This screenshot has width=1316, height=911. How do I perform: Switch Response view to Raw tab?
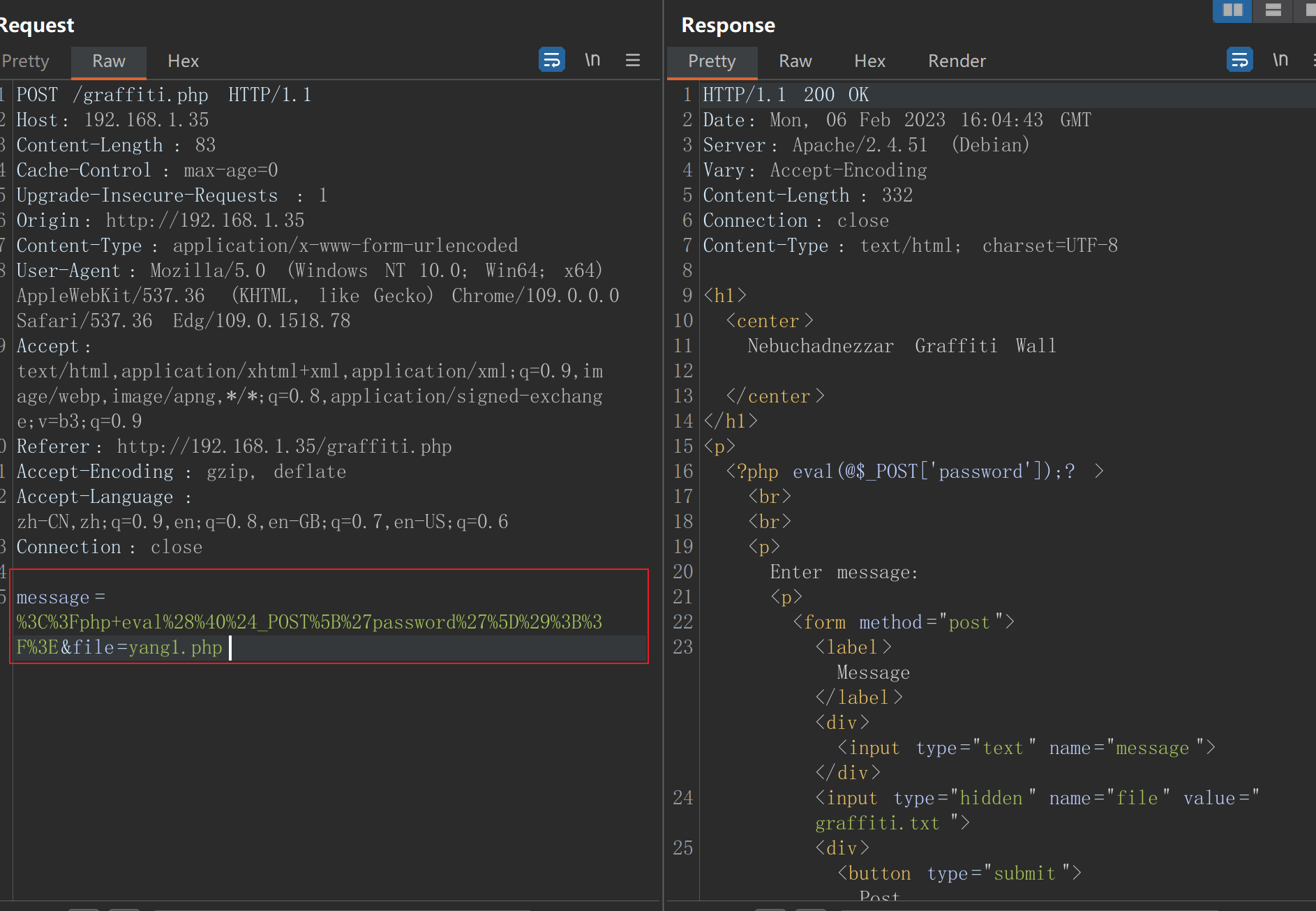click(x=795, y=61)
